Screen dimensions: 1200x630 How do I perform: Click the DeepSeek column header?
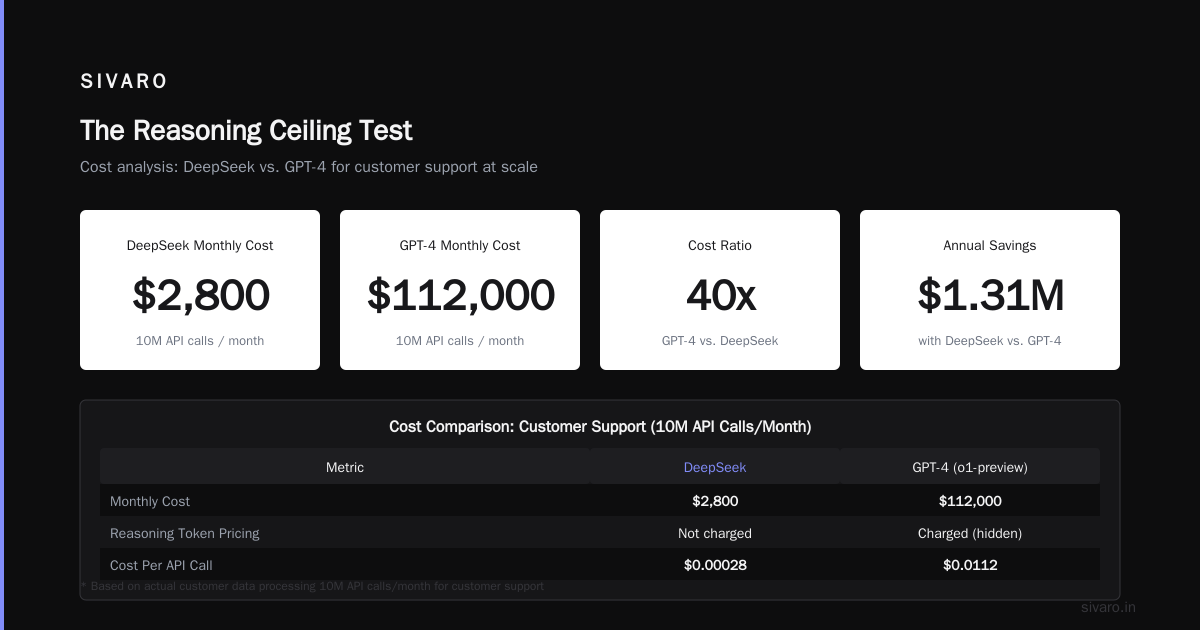click(x=715, y=467)
